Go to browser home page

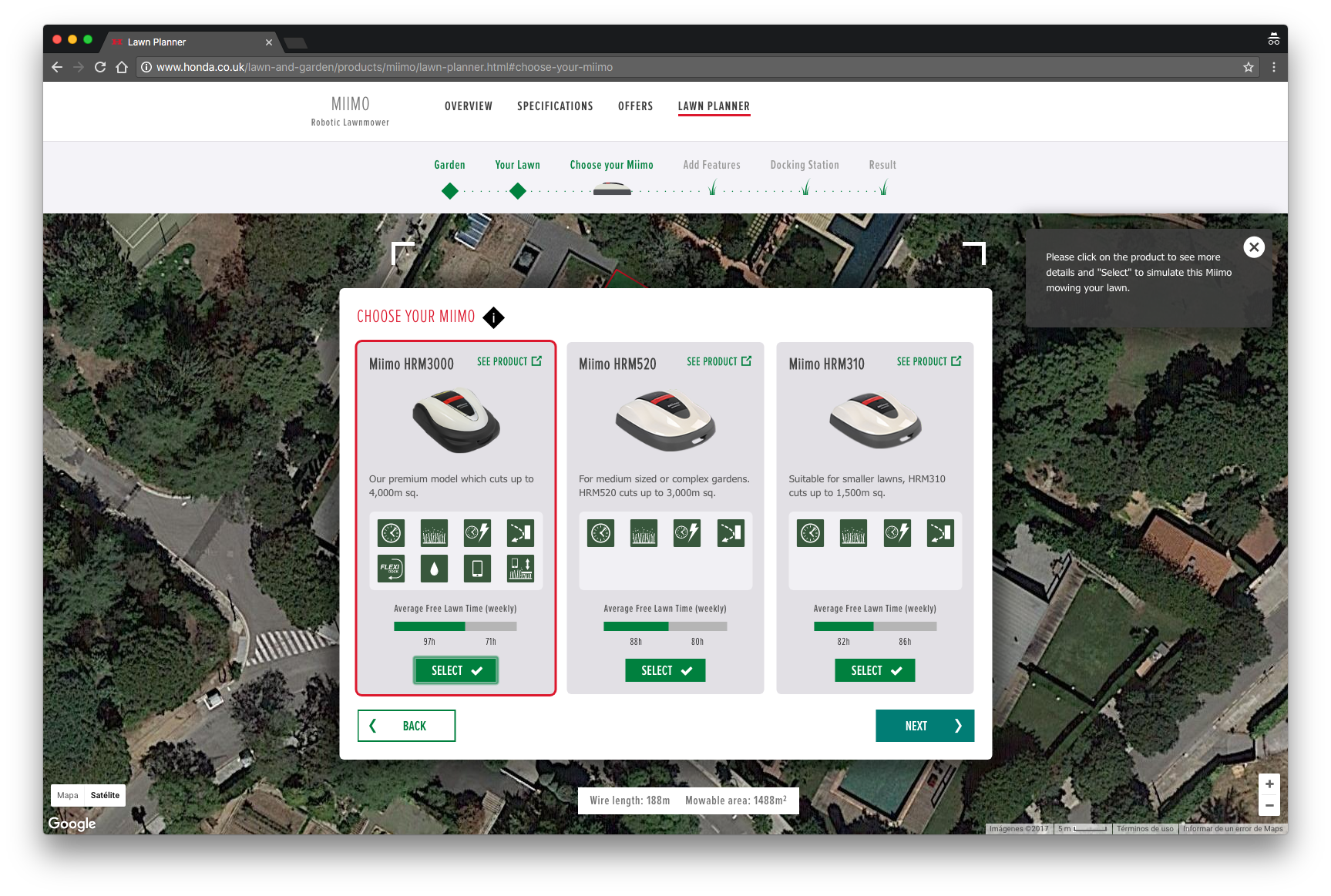[x=122, y=67]
